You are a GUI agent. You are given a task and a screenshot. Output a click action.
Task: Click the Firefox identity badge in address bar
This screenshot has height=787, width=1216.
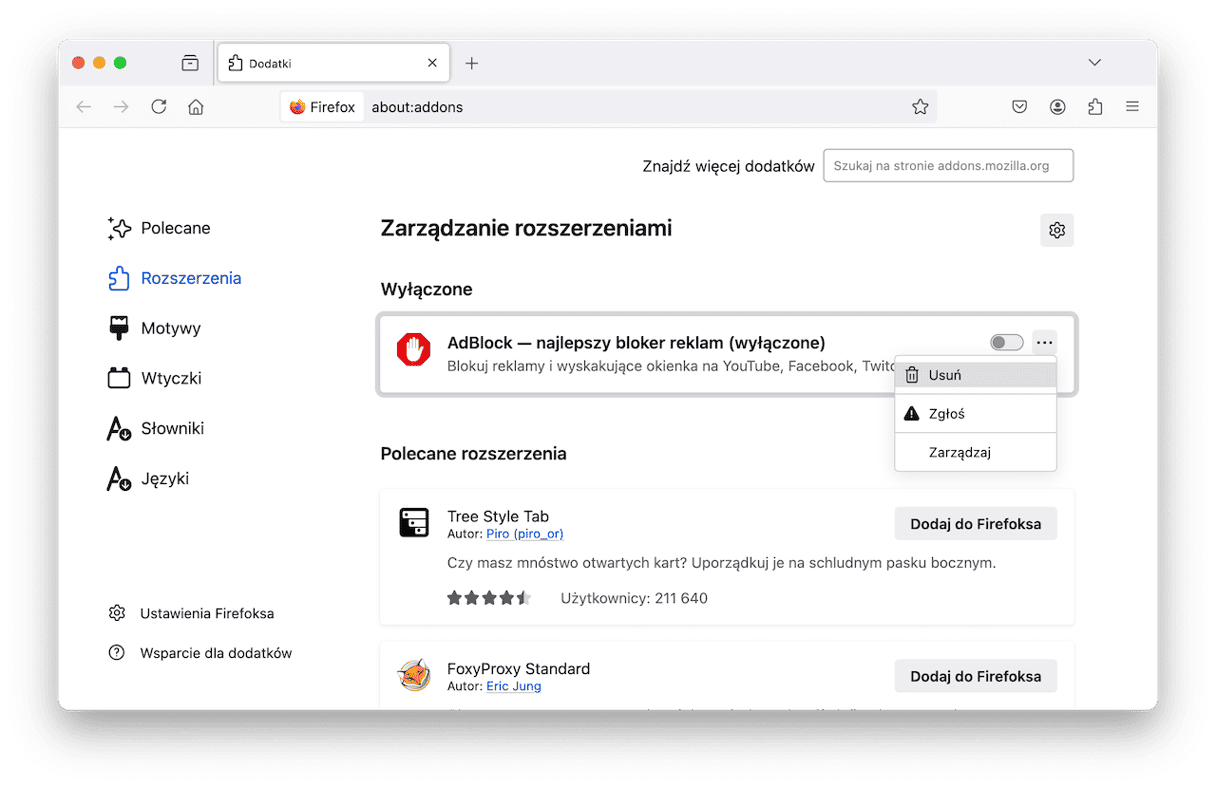coord(322,107)
